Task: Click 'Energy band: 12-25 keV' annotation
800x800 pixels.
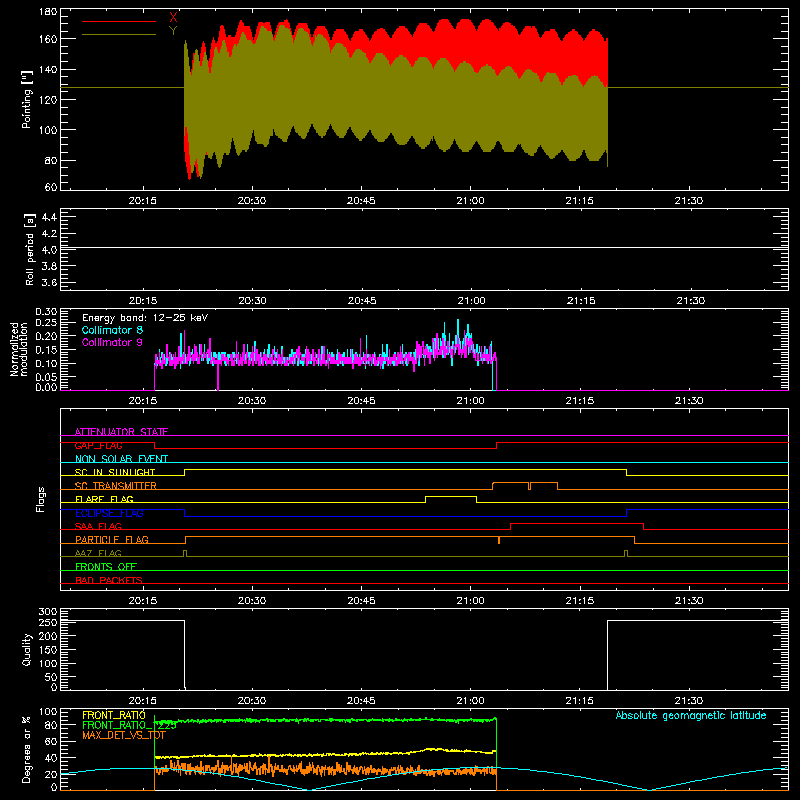Action: point(145,318)
